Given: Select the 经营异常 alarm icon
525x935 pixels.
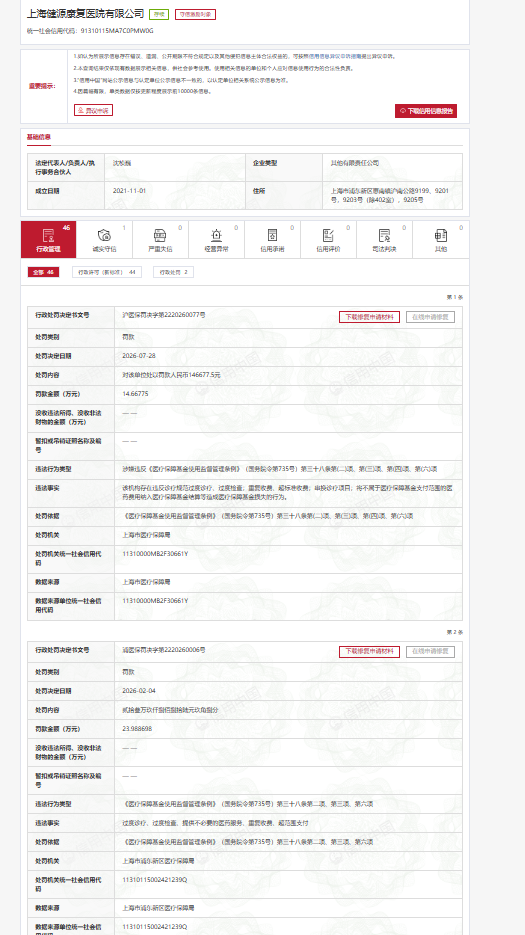Looking at the screenshot, I should [x=217, y=240].
